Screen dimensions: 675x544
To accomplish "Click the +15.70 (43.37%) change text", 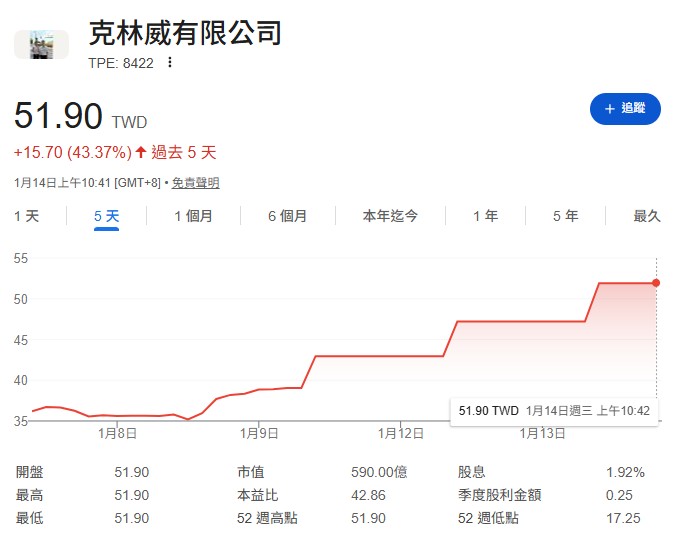I will coord(73,152).
